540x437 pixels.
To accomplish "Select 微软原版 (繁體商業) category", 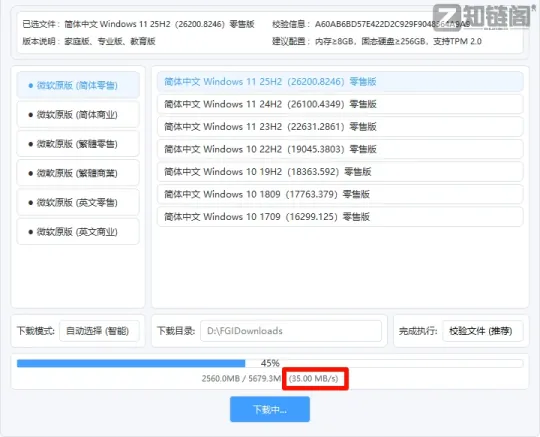I will tap(78, 173).
